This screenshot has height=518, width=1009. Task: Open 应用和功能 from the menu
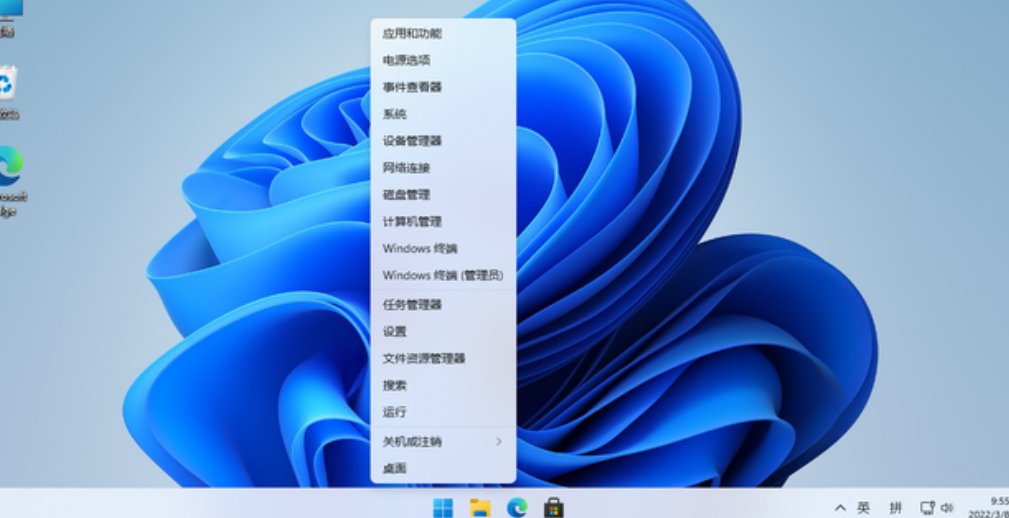[412, 33]
